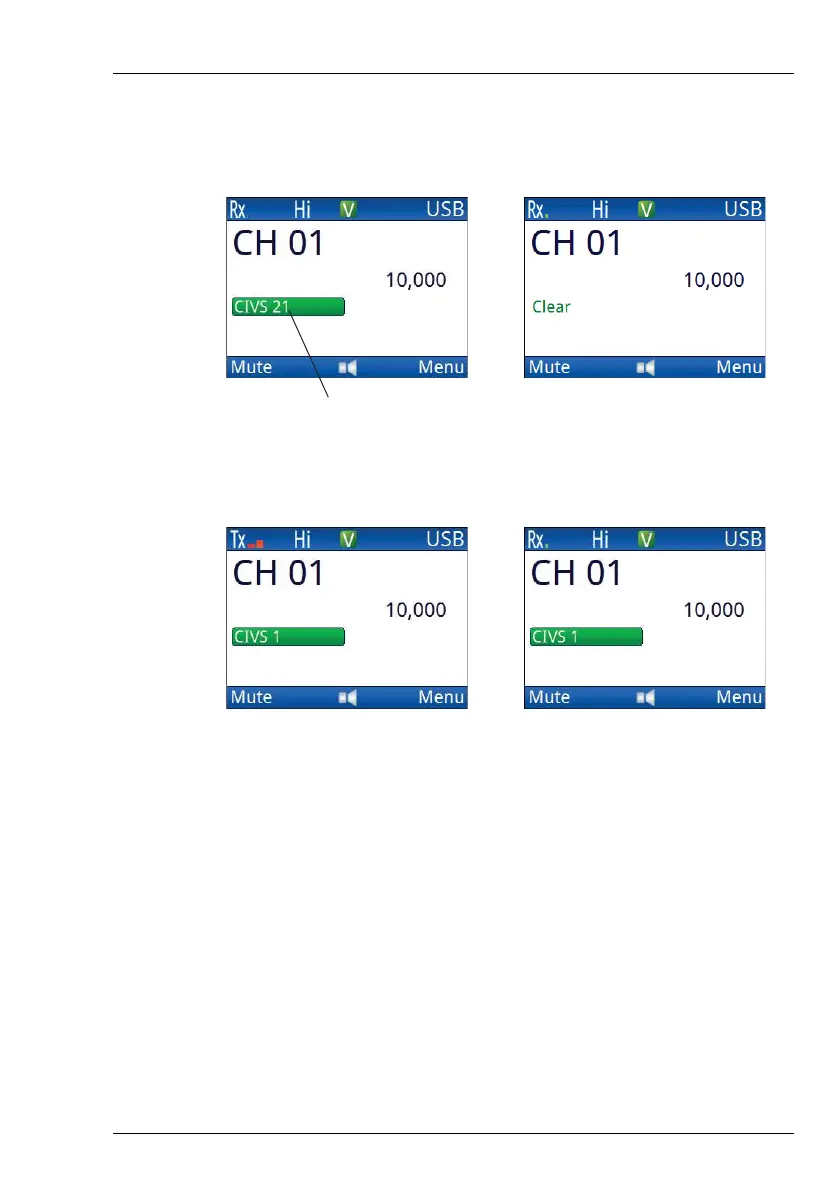This screenshot has height=1190, width=840.
Task: Click the USB mode label on the Clear screen
Action: (x=743, y=209)
